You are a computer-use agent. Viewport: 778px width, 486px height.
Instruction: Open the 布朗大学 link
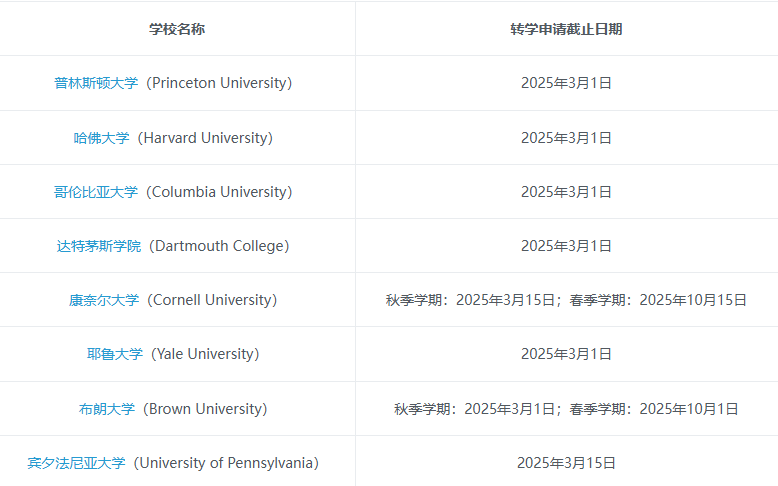click(x=107, y=409)
